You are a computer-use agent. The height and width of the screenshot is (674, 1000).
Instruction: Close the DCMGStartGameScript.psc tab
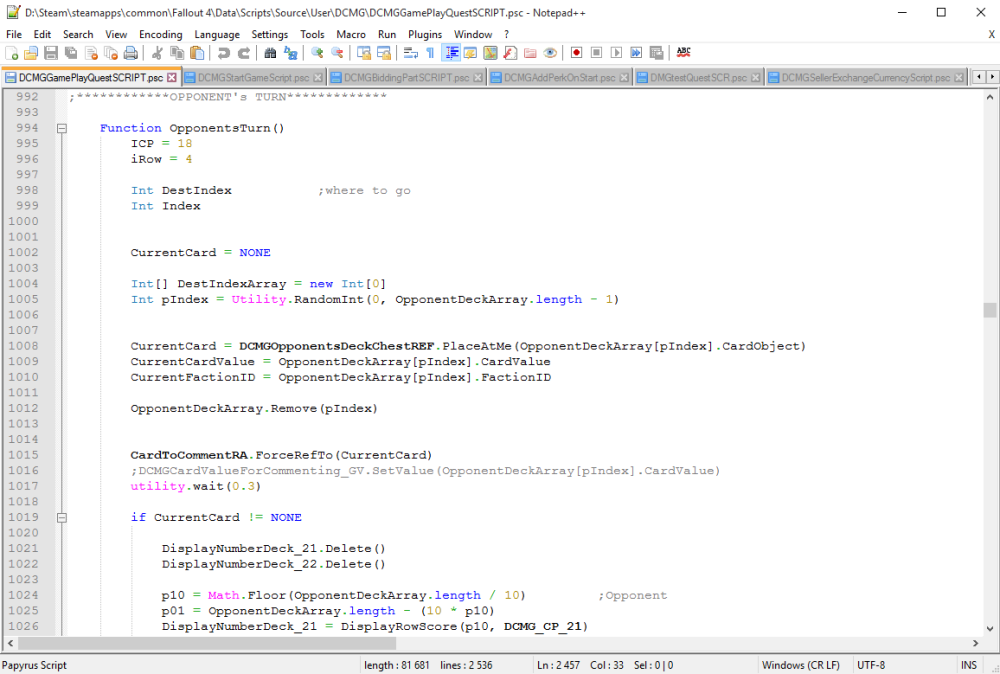(x=318, y=78)
